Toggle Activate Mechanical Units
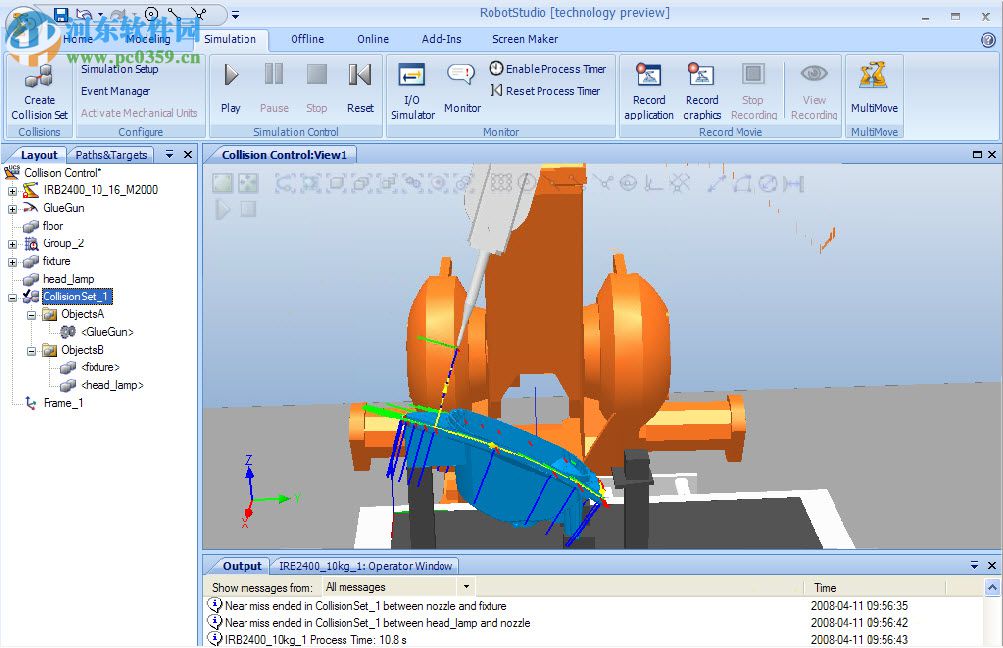 pyautogui.click(x=139, y=112)
